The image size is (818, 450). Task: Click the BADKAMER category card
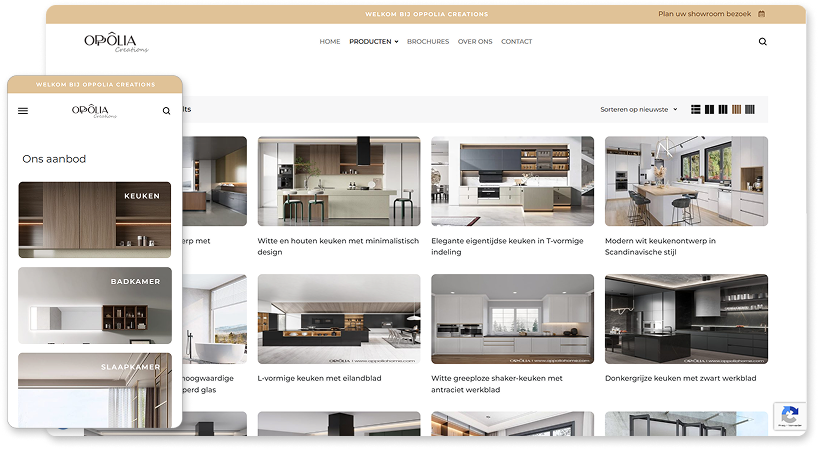click(x=94, y=306)
